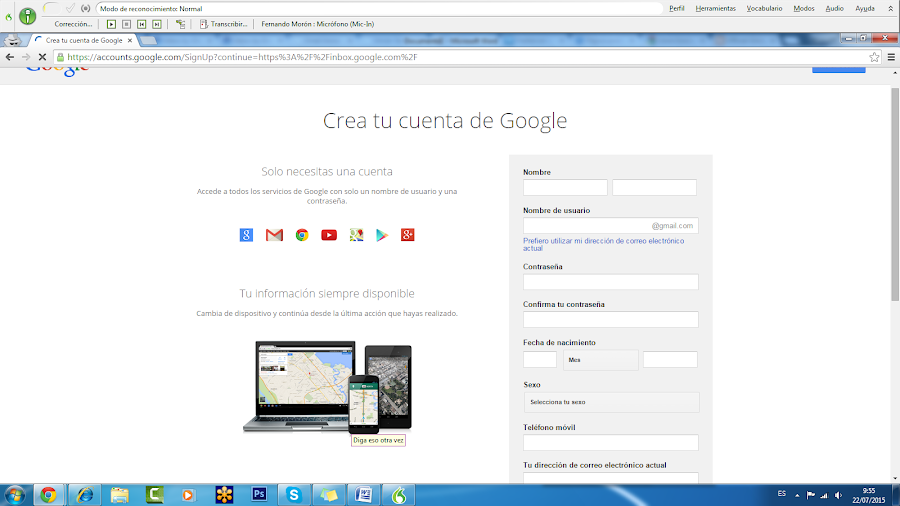This screenshot has width=900, height=506.
Task: Click Dragon NaturallySpeaking in the taskbar
Action: [x=398, y=495]
